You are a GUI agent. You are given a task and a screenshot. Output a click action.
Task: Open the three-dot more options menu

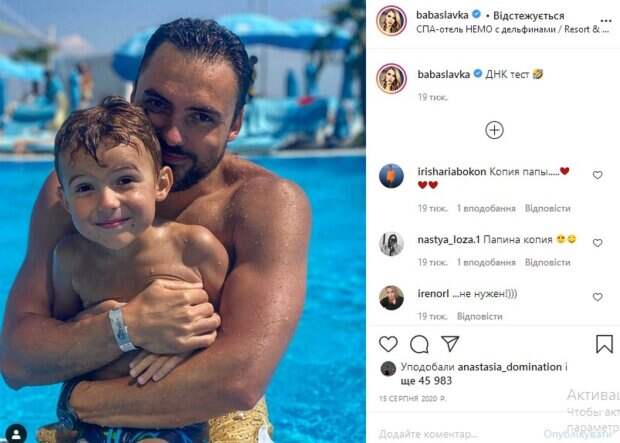606,21
